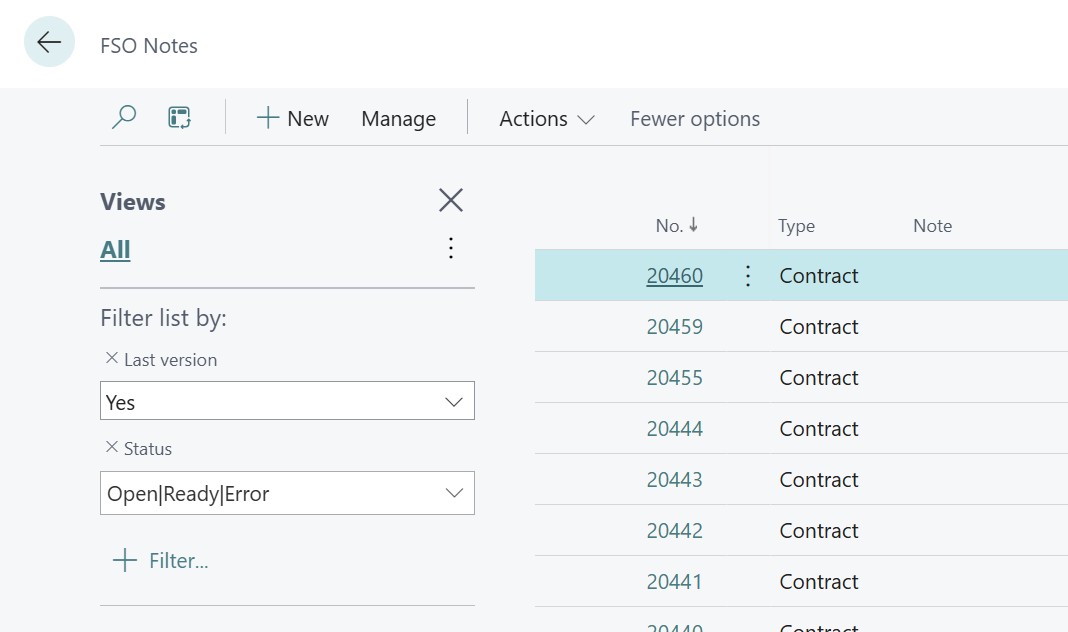This screenshot has height=632, width=1068.
Task: Open note number 20459
Action: 674,327
